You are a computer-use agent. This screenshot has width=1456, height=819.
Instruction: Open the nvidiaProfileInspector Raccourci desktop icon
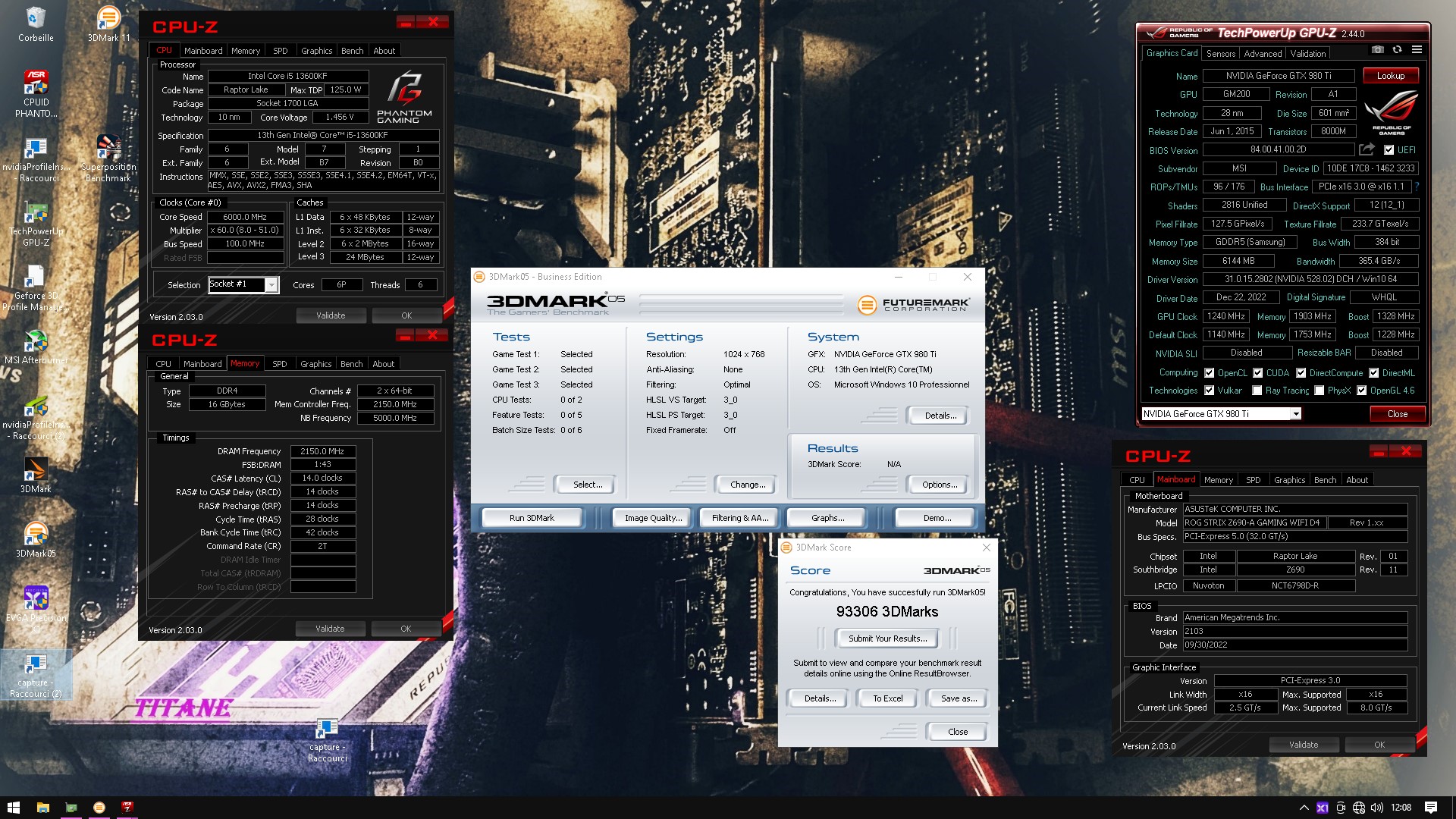coord(36,158)
